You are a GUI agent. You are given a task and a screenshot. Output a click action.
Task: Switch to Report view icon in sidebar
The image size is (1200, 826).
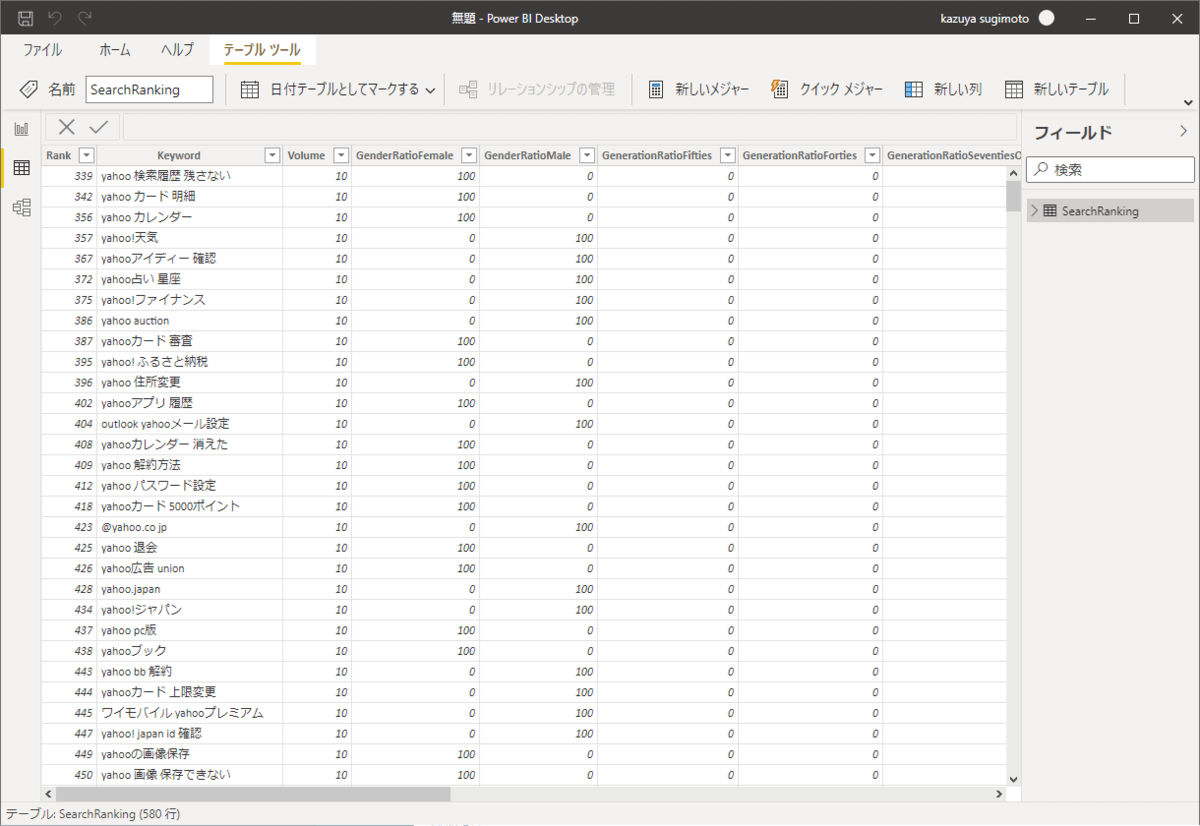point(21,129)
